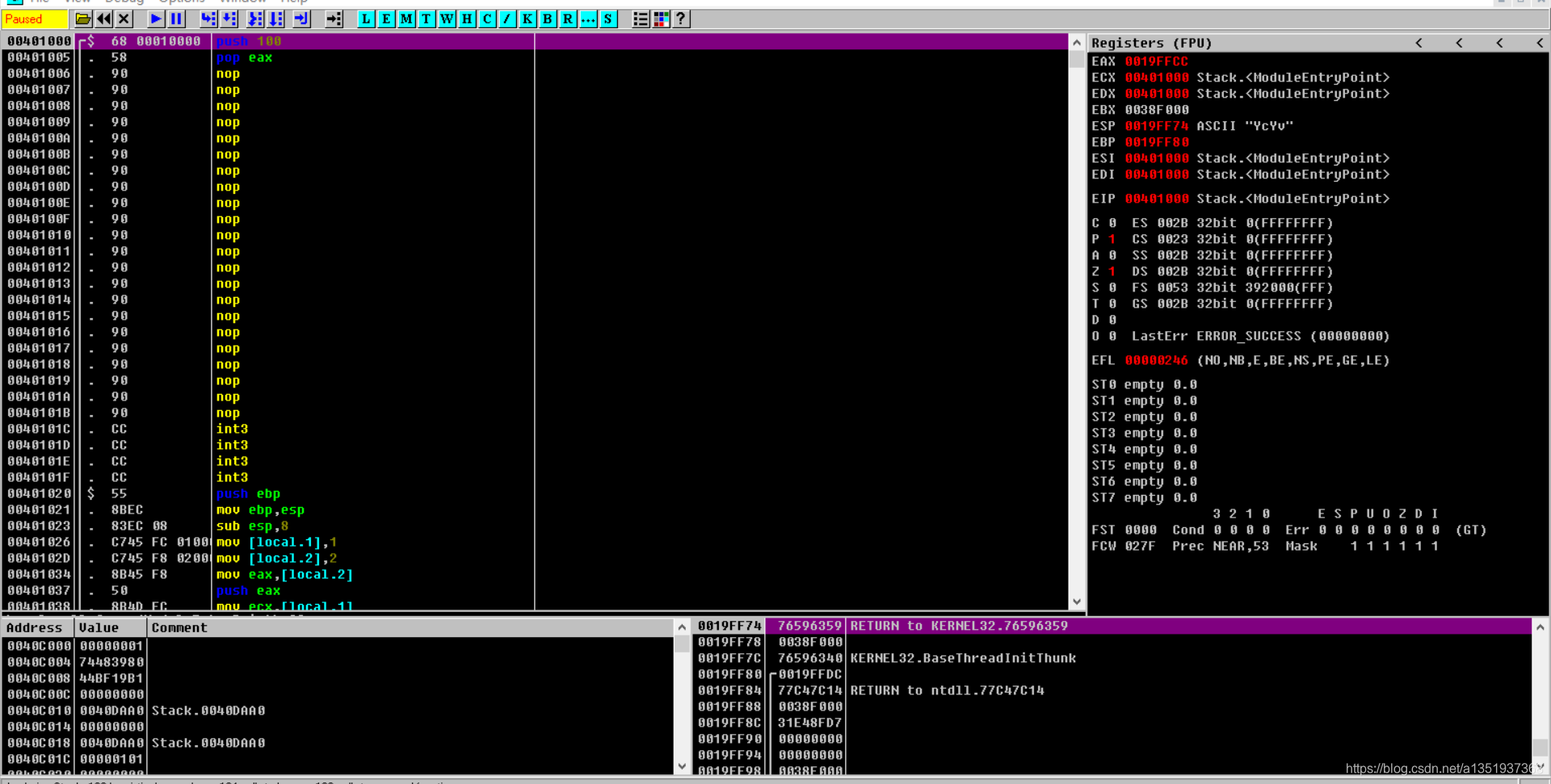This screenshot has height=784, width=1551.
Task: Show Call stack with K button
Action: pos(528,19)
